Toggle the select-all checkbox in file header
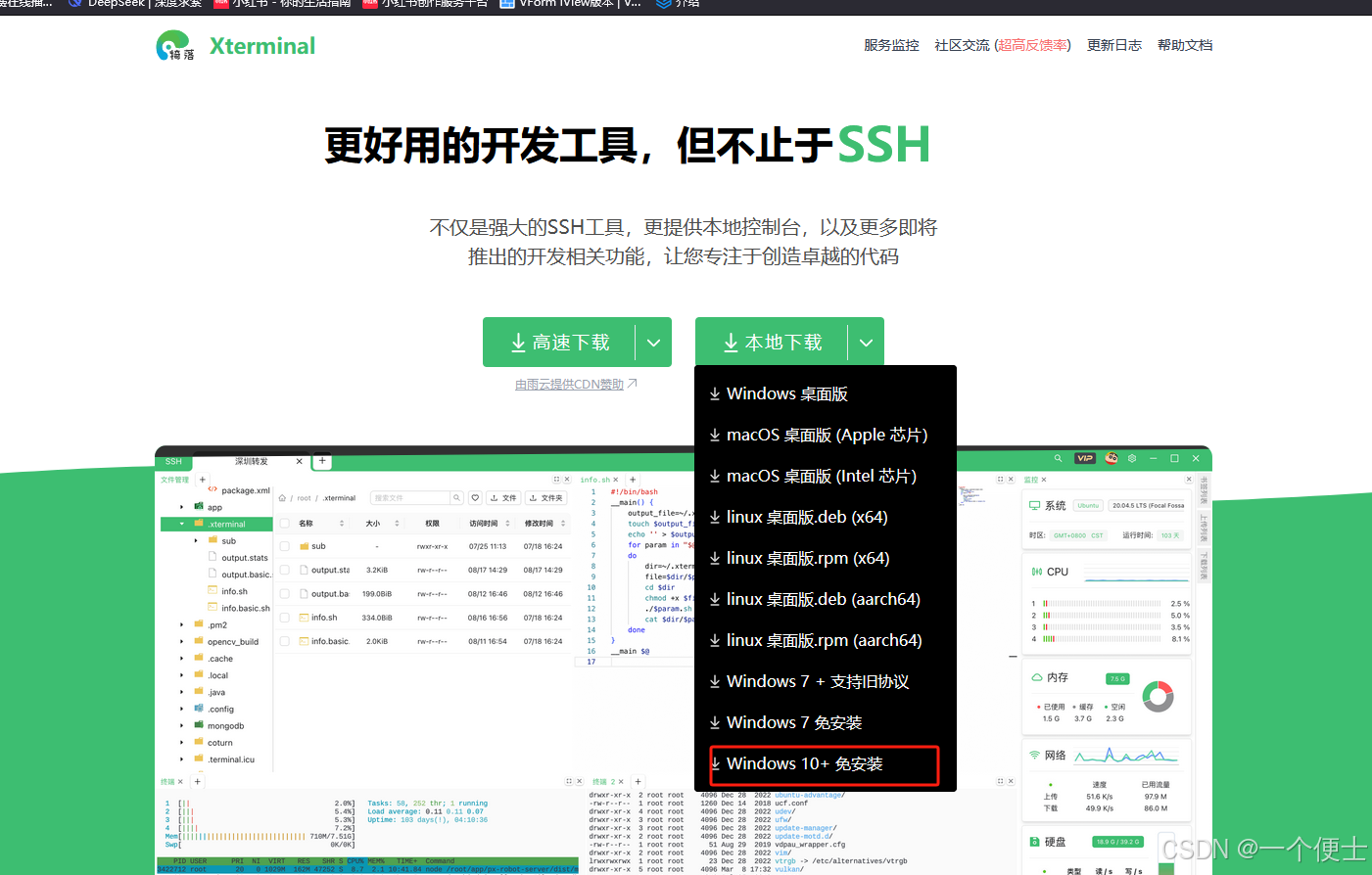This screenshot has width=1372, height=875. tap(285, 523)
